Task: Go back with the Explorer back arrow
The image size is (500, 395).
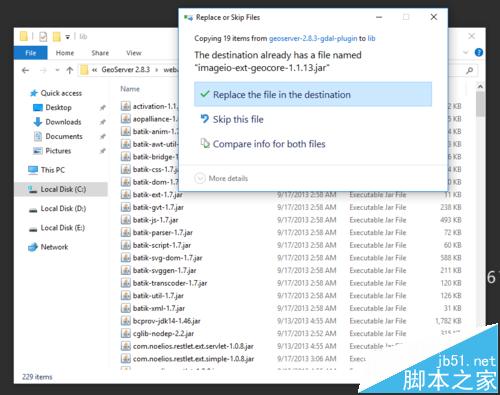Action: (25, 70)
